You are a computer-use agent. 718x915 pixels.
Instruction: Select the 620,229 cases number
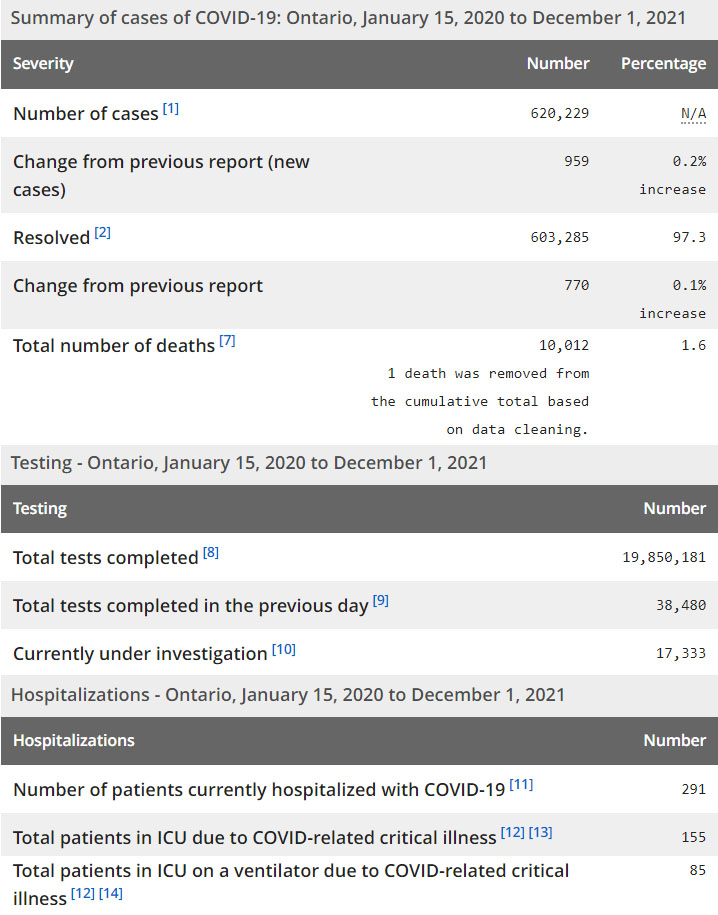559,113
